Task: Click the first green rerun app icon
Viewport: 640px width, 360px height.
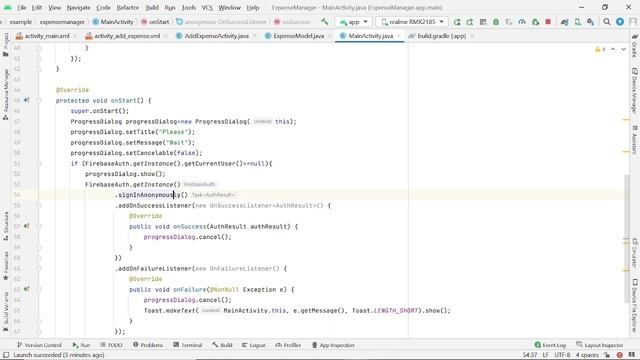Action: click(457, 22)
